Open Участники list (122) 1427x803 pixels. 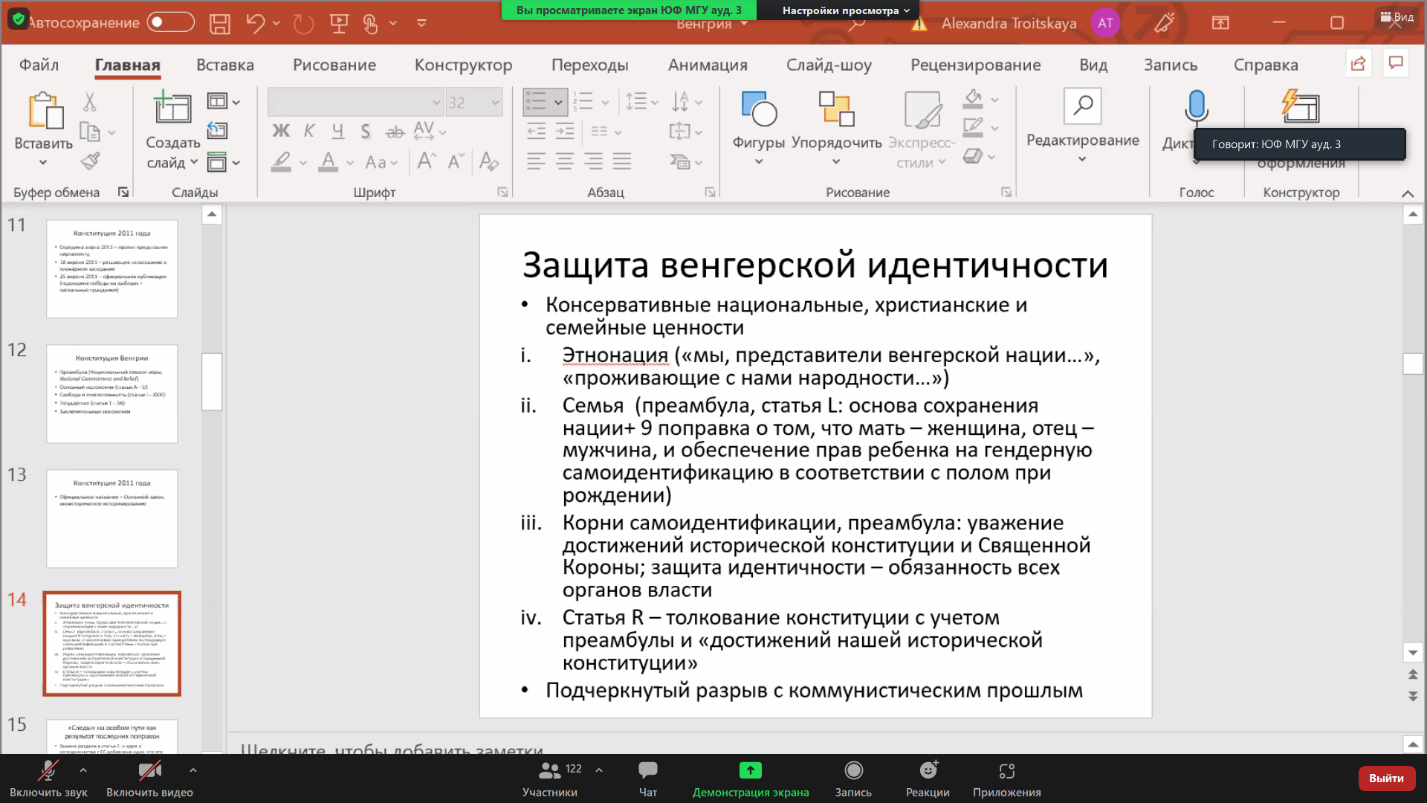tap(550, 779)
